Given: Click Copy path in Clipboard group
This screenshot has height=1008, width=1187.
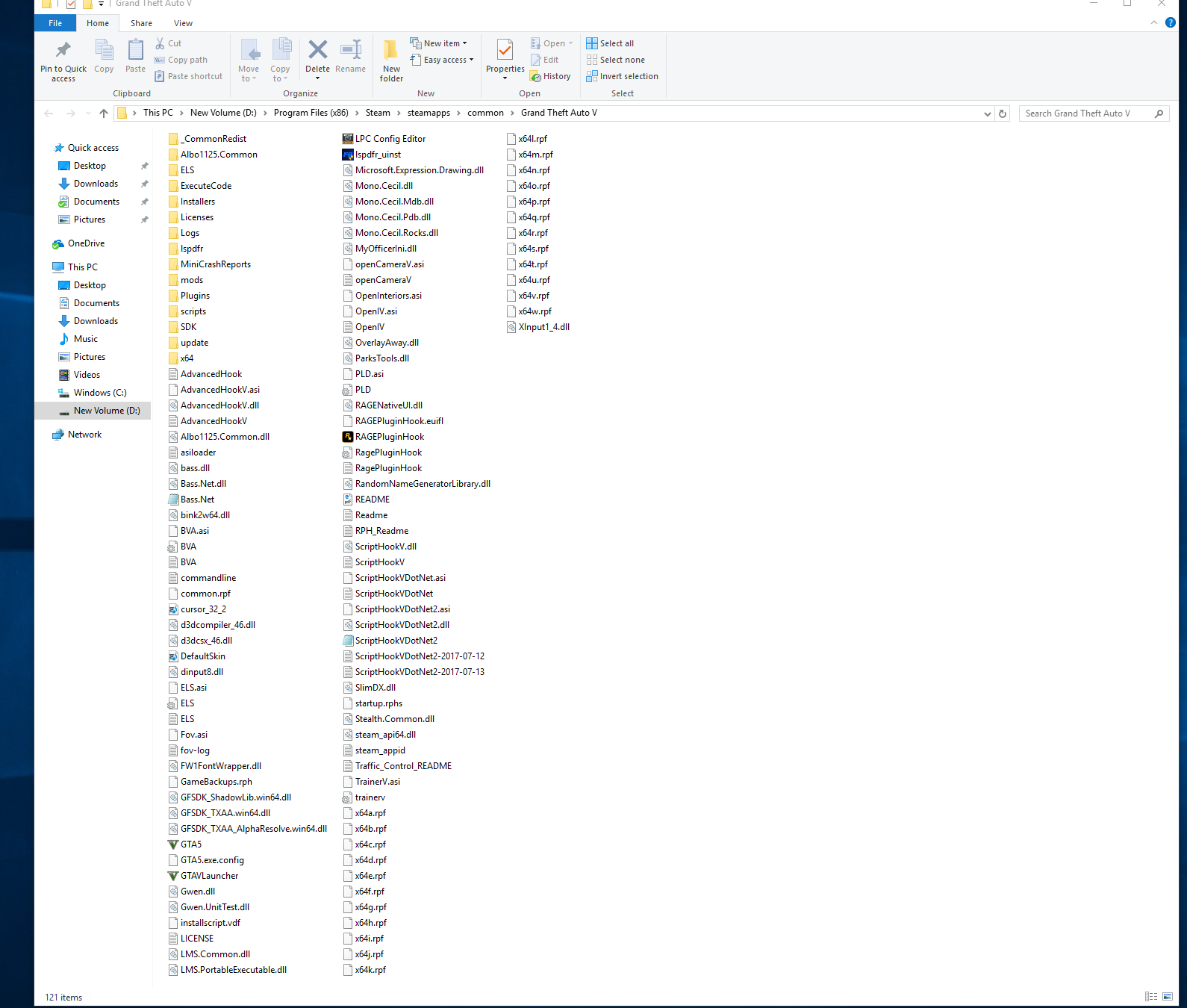Looking at the screenshot, I should 181,60.
